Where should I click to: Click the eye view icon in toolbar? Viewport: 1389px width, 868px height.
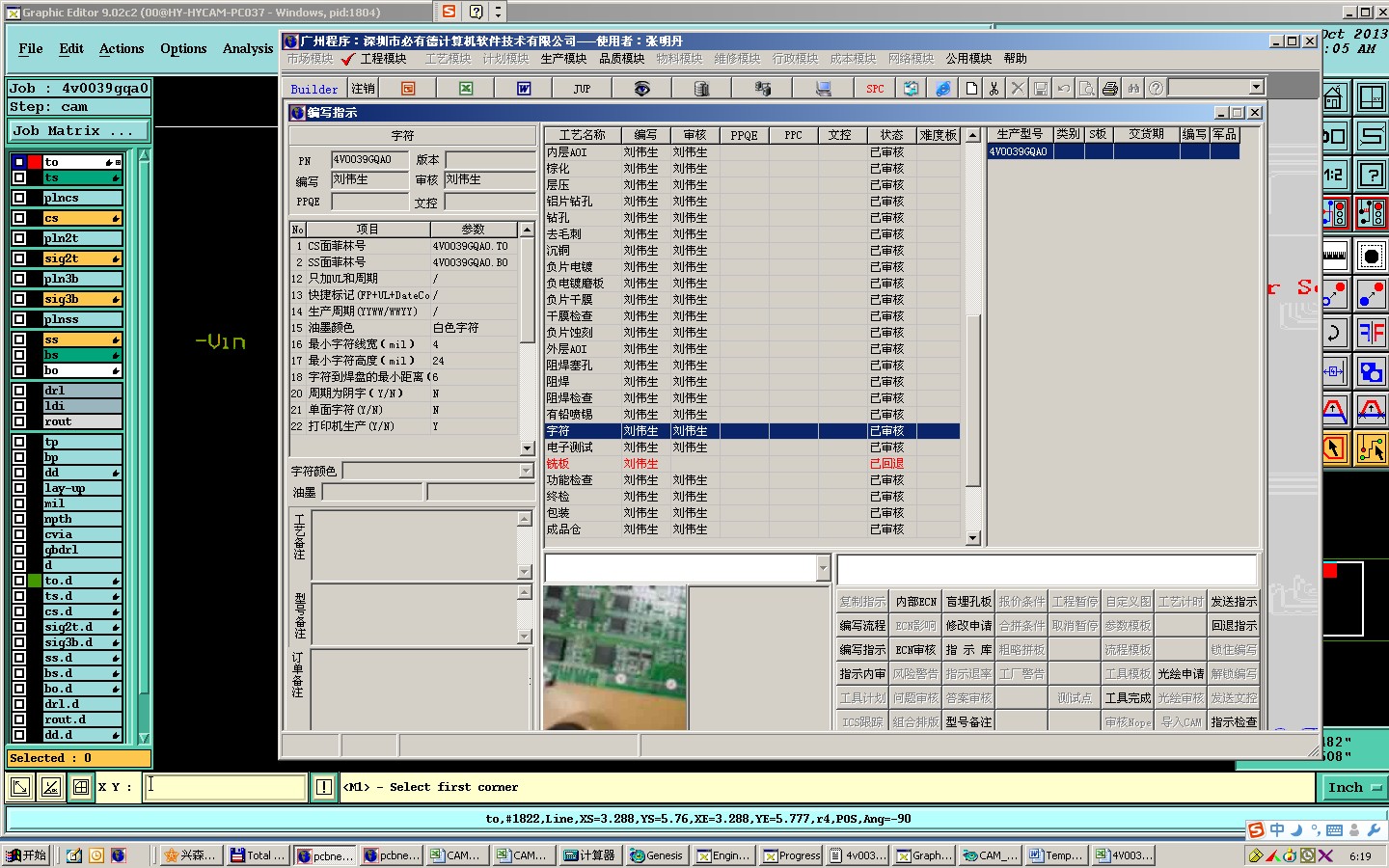point(641,88)
